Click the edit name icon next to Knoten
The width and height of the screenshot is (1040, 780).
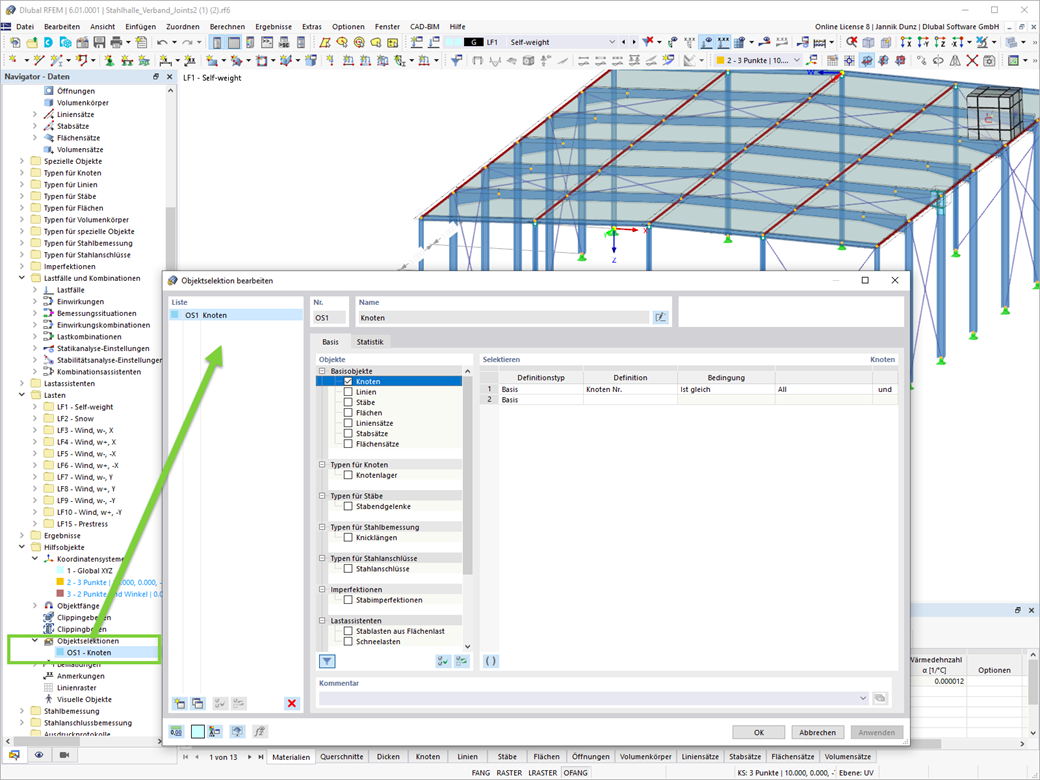click(661, 318)
